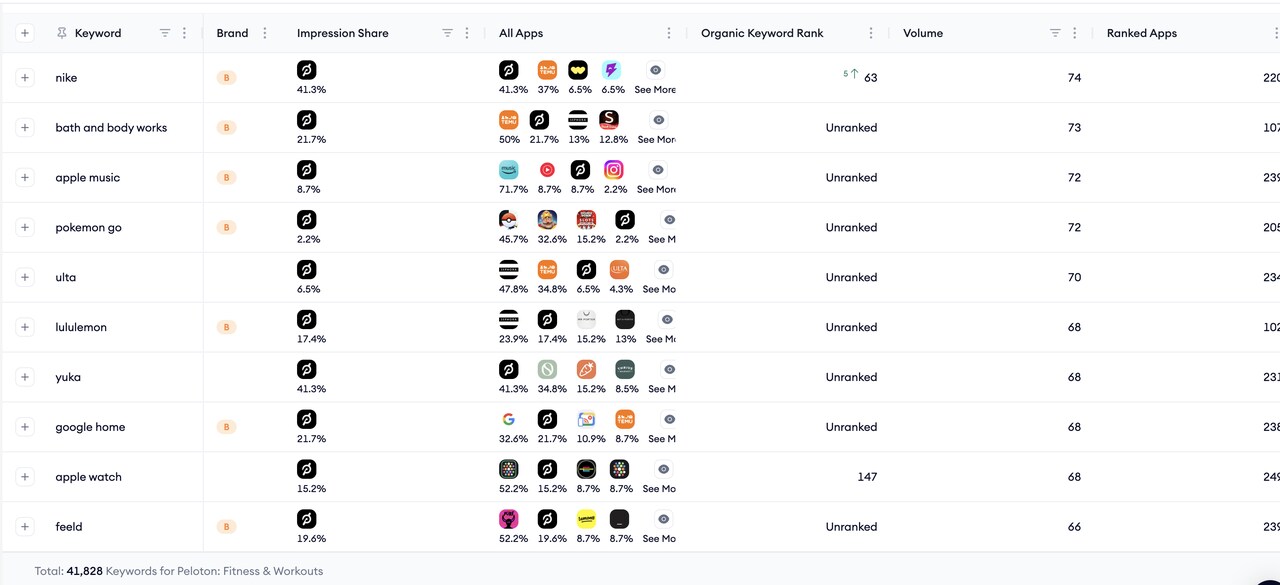Viewport: 1280px width, 585px height.
Task: Open Organic Keyword Rank column menu
Action: pos(871,33)
